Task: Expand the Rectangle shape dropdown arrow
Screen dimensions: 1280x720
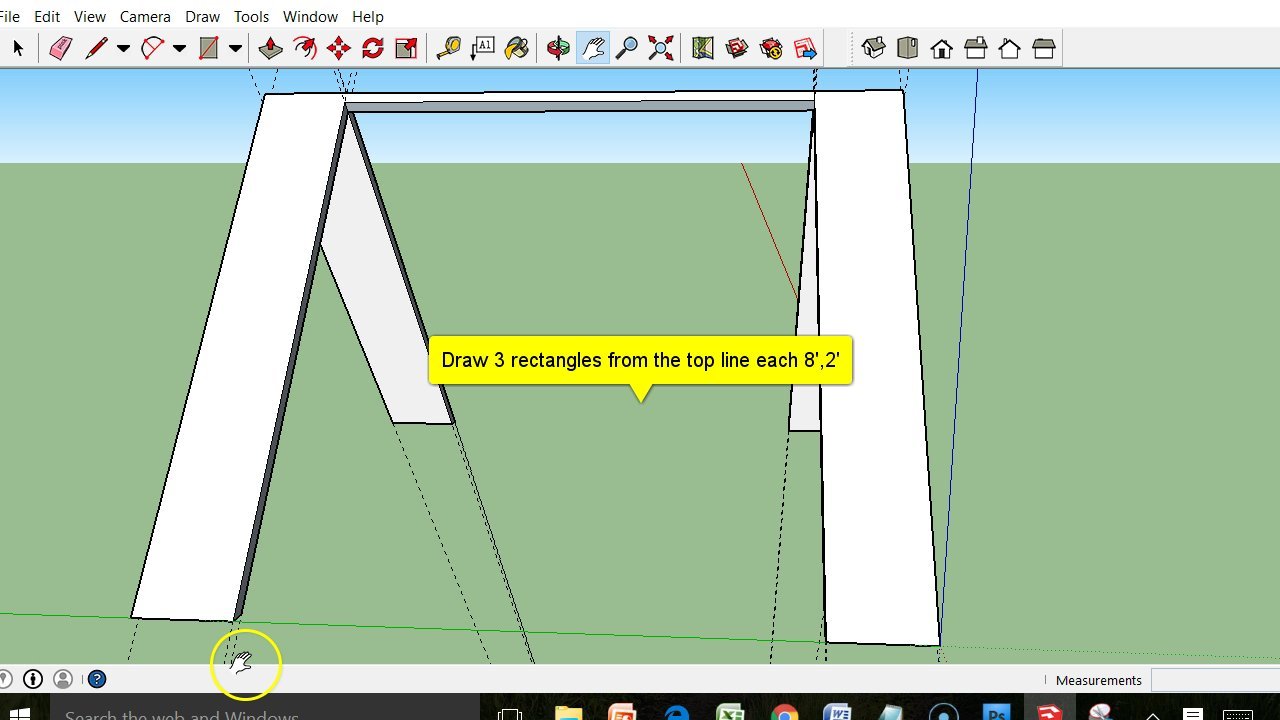Action: coord(235,48)
